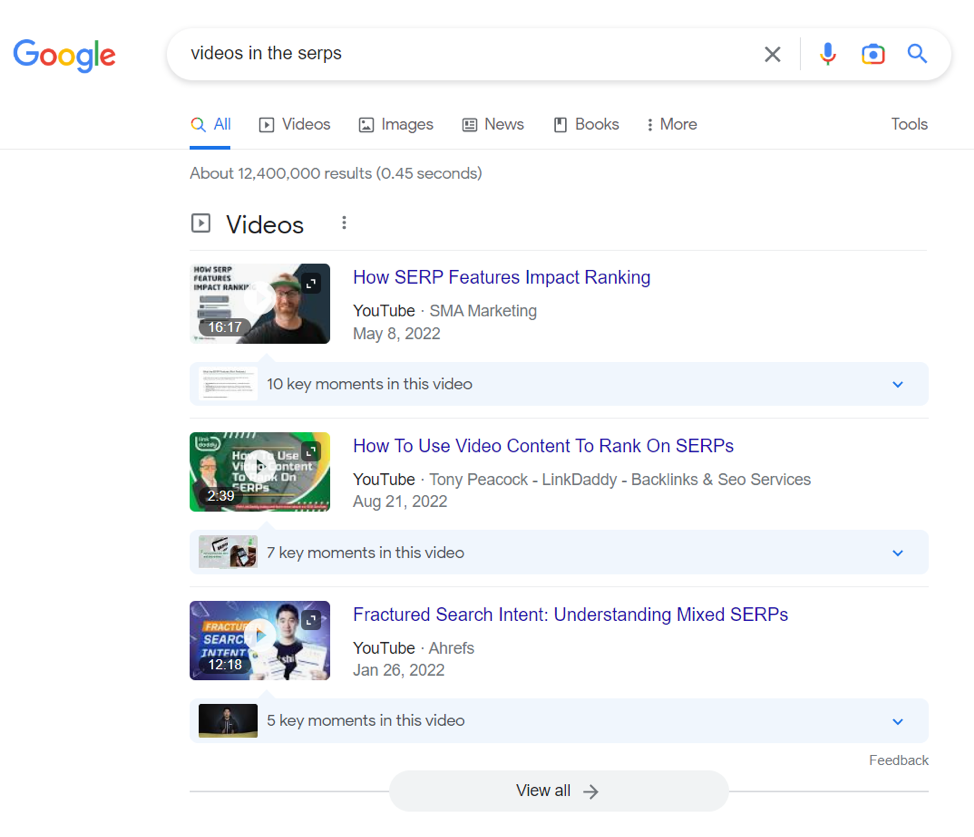
Task: Click the 5 key moments preview thumbnail
Action: pos(227,721)
